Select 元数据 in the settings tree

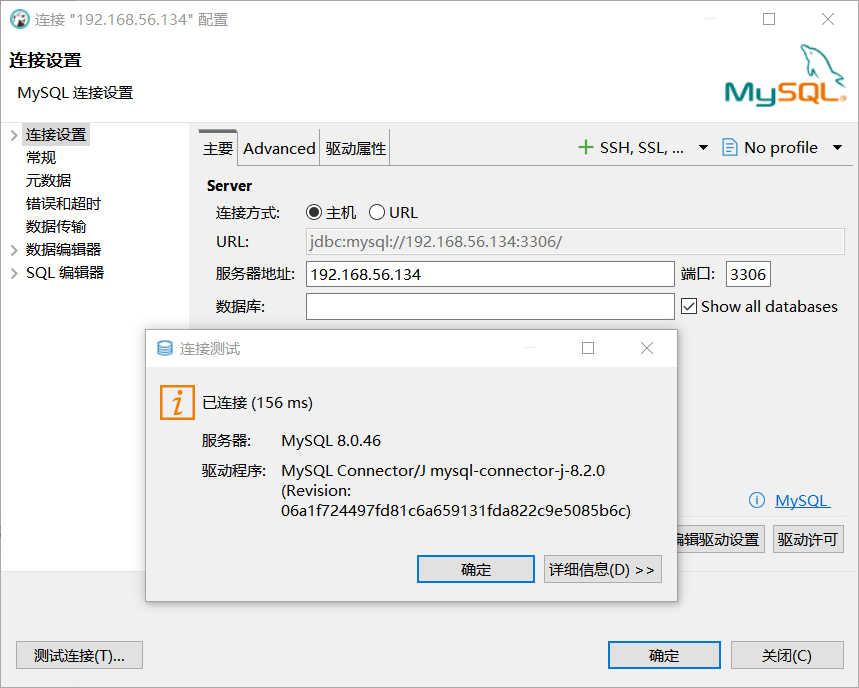click(48, 181)
